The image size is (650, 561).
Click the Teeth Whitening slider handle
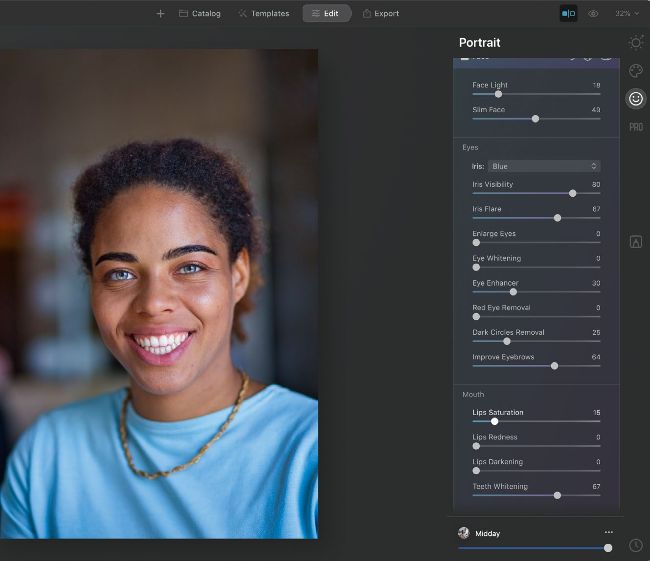point(557,495)
